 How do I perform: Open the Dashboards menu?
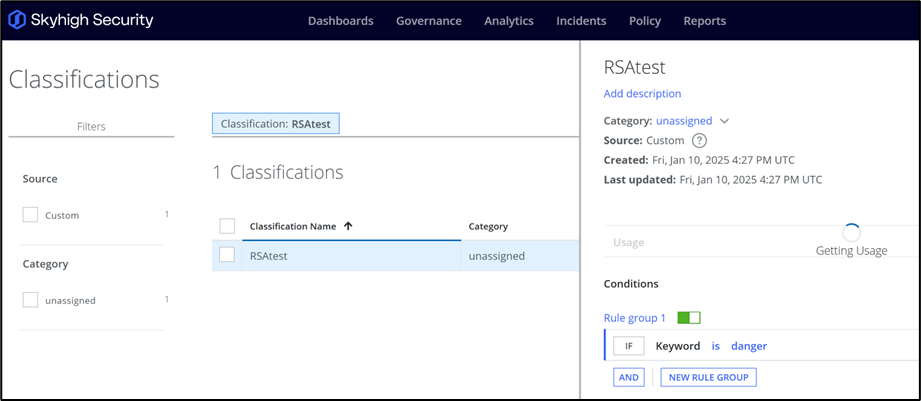pyautogui.click(x=340, y=21)
